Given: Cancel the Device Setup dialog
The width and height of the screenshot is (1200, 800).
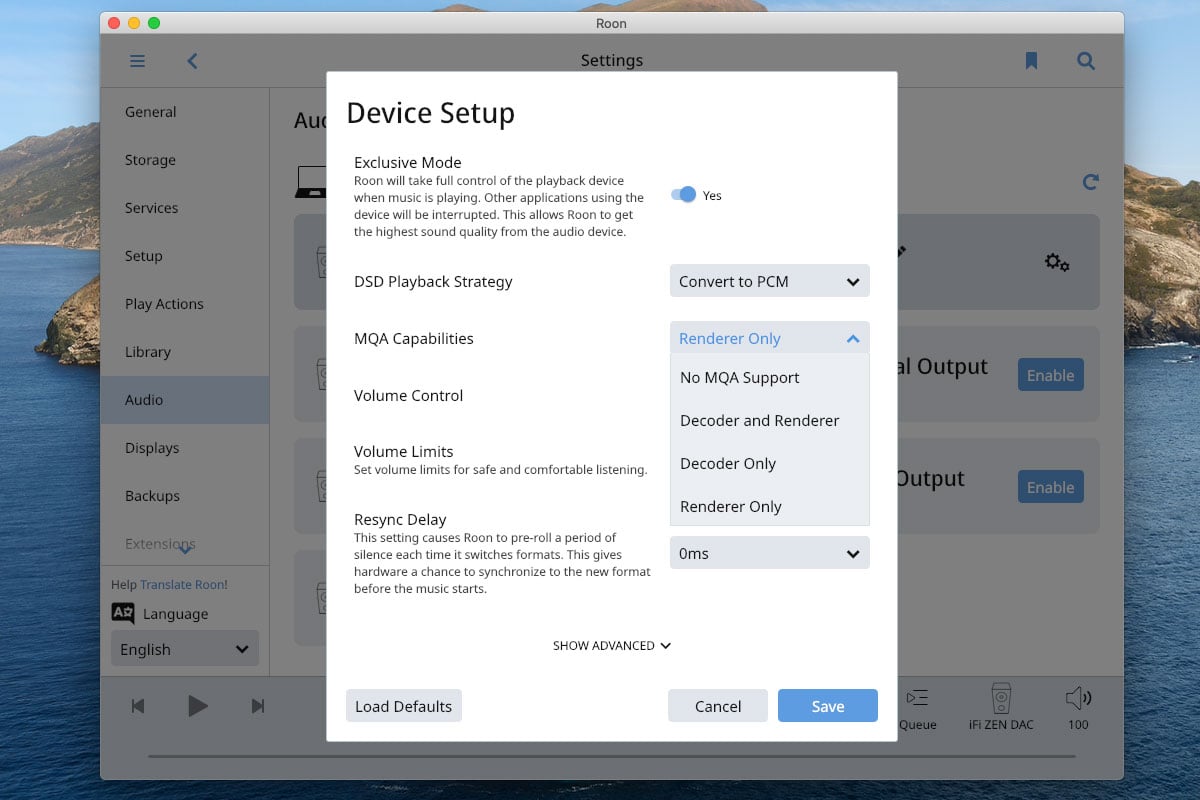Looking at the screenshot, I should [x=718, y=706].
